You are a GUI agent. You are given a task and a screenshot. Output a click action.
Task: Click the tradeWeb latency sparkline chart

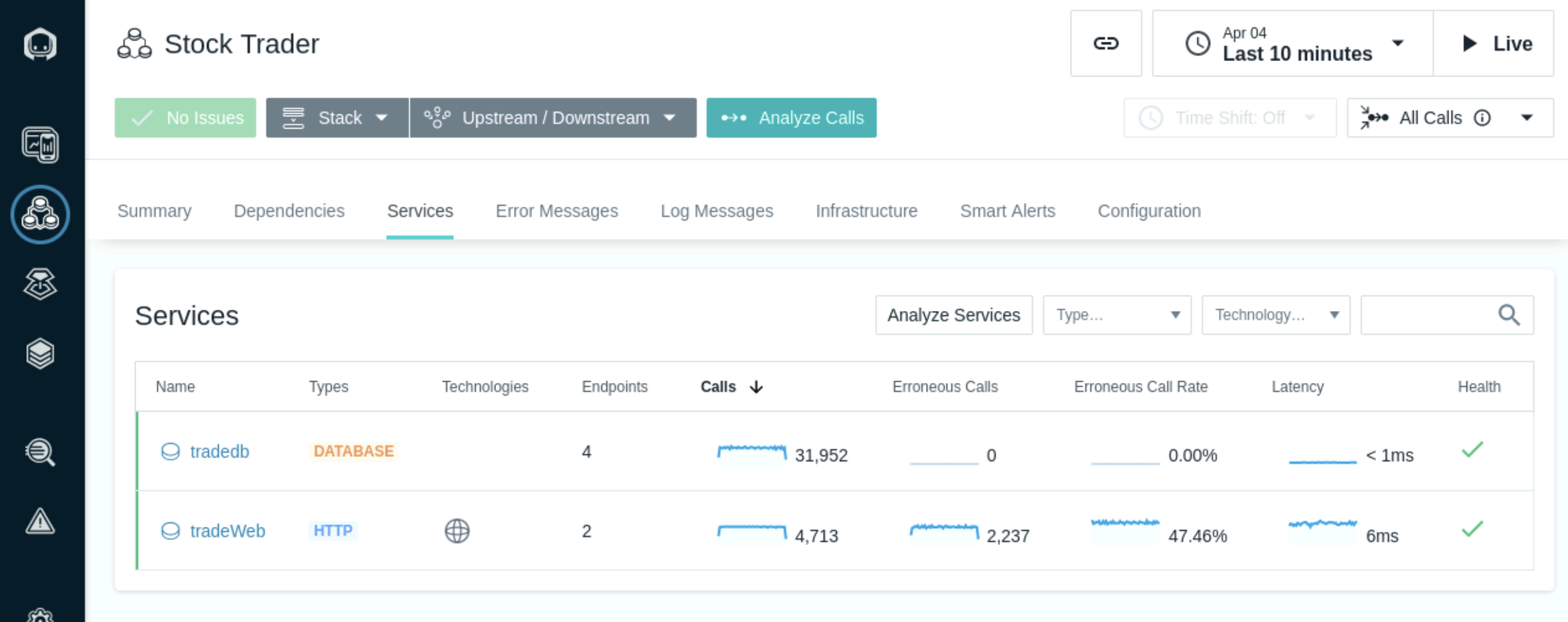1323,531
